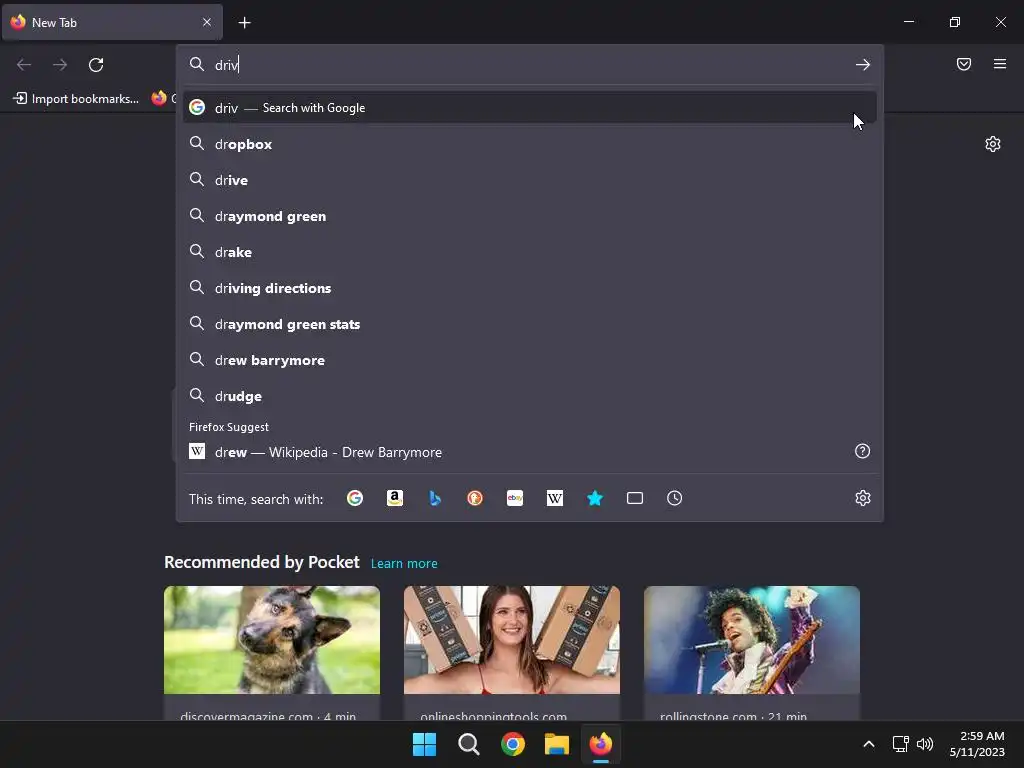Search this time with eBay
1024x768 pixels.
(515, 498)
